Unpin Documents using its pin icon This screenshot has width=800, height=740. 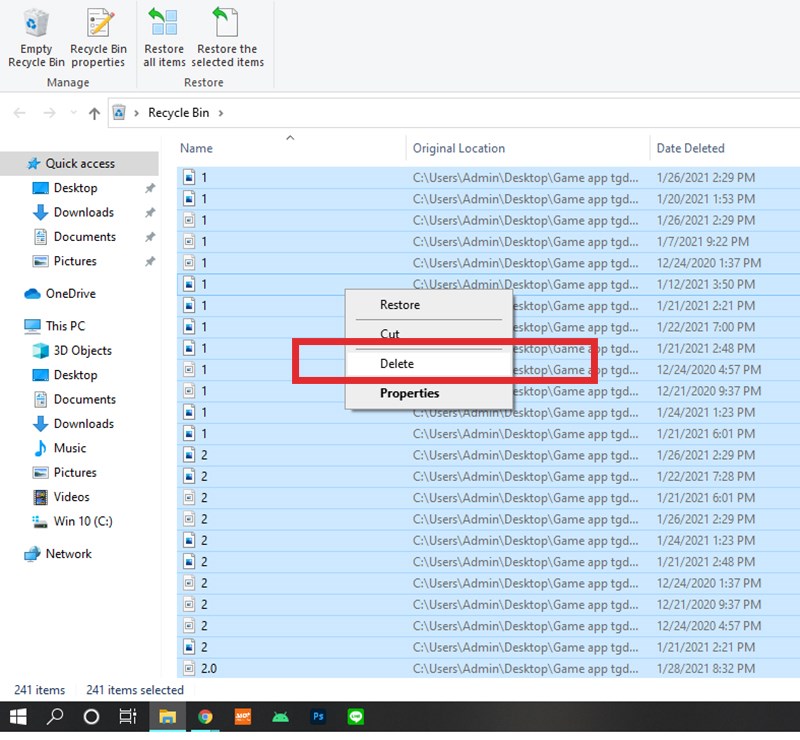coord(149,237)
